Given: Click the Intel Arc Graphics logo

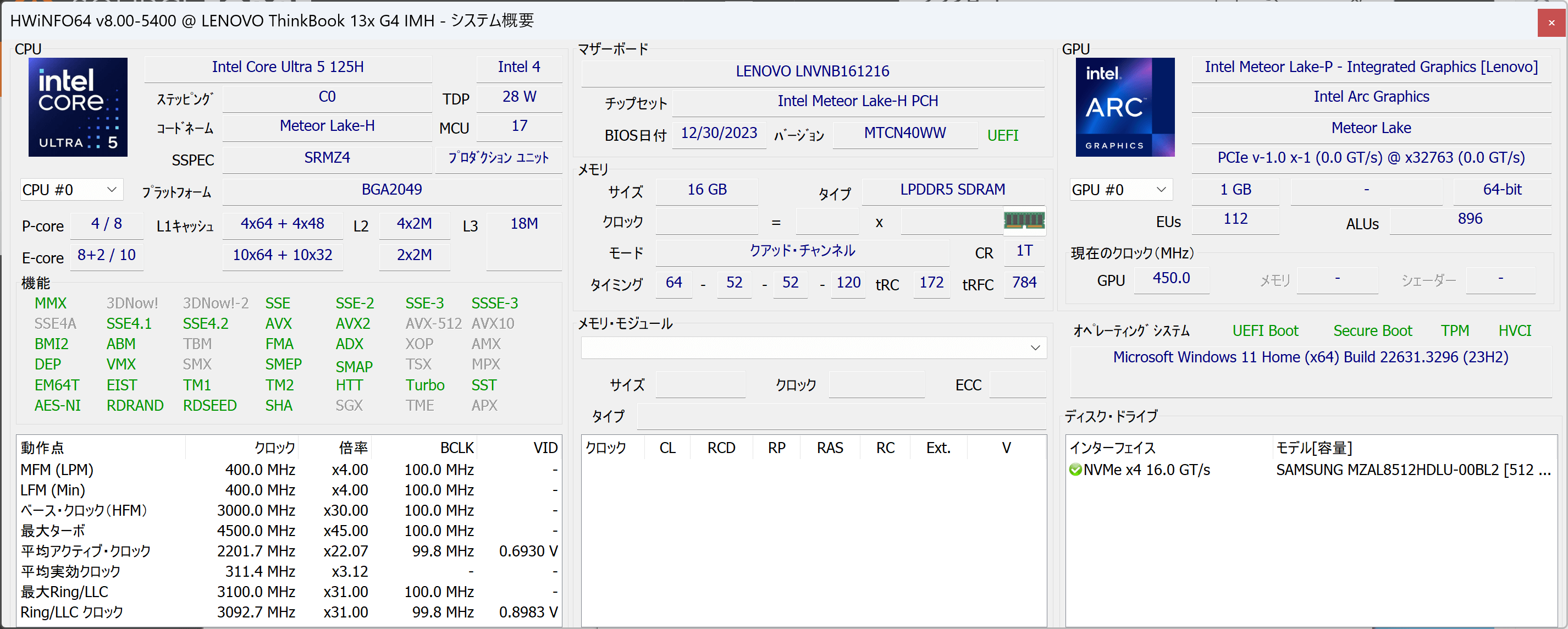Looking at the screenshot, I should tap(1125, 107).
